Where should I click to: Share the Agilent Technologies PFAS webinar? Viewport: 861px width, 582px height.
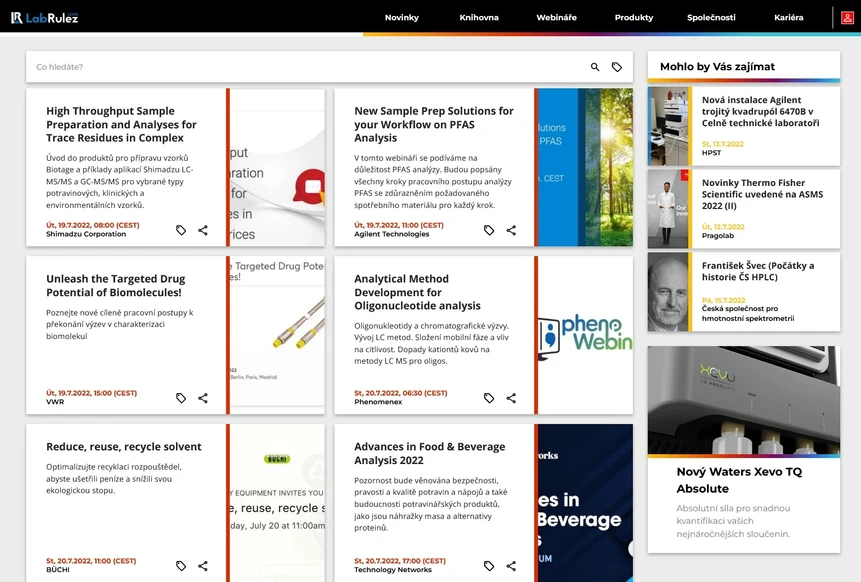pos(511,230)
